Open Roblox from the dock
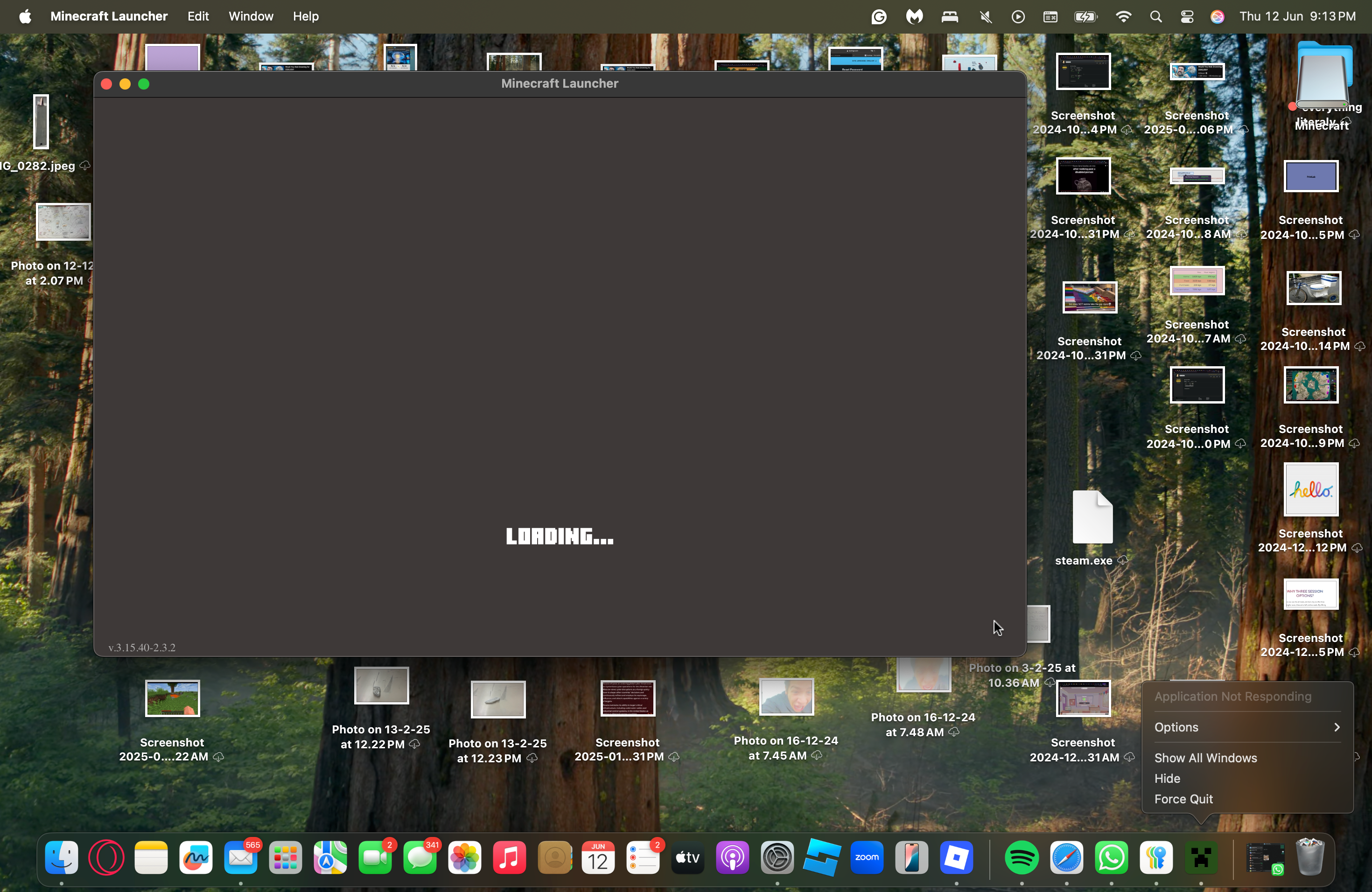Image resolution: width=1372 pixels, height=892 pixels. coord(956,857)
